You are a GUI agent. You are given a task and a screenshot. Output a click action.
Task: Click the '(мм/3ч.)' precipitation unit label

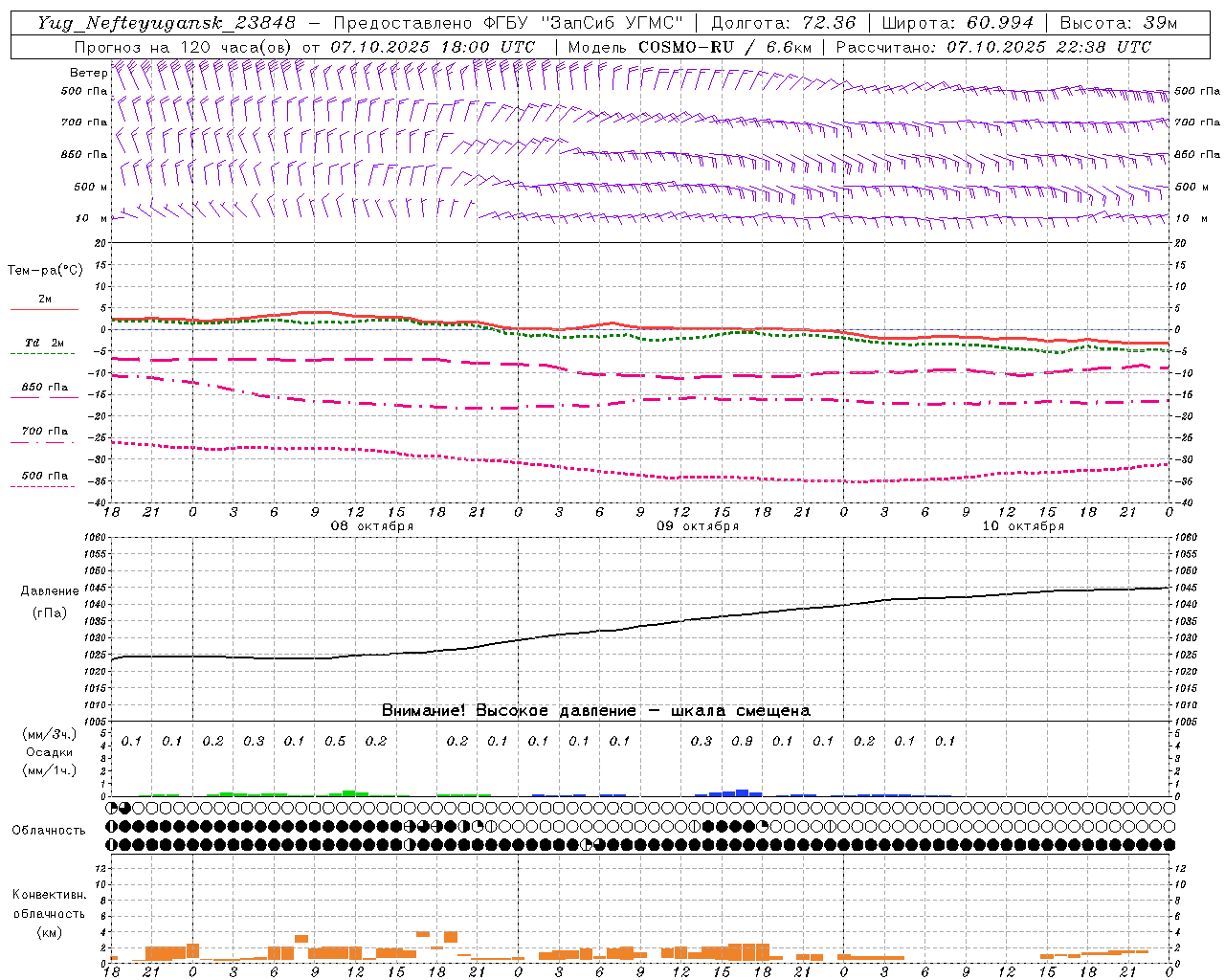(50, 734)
